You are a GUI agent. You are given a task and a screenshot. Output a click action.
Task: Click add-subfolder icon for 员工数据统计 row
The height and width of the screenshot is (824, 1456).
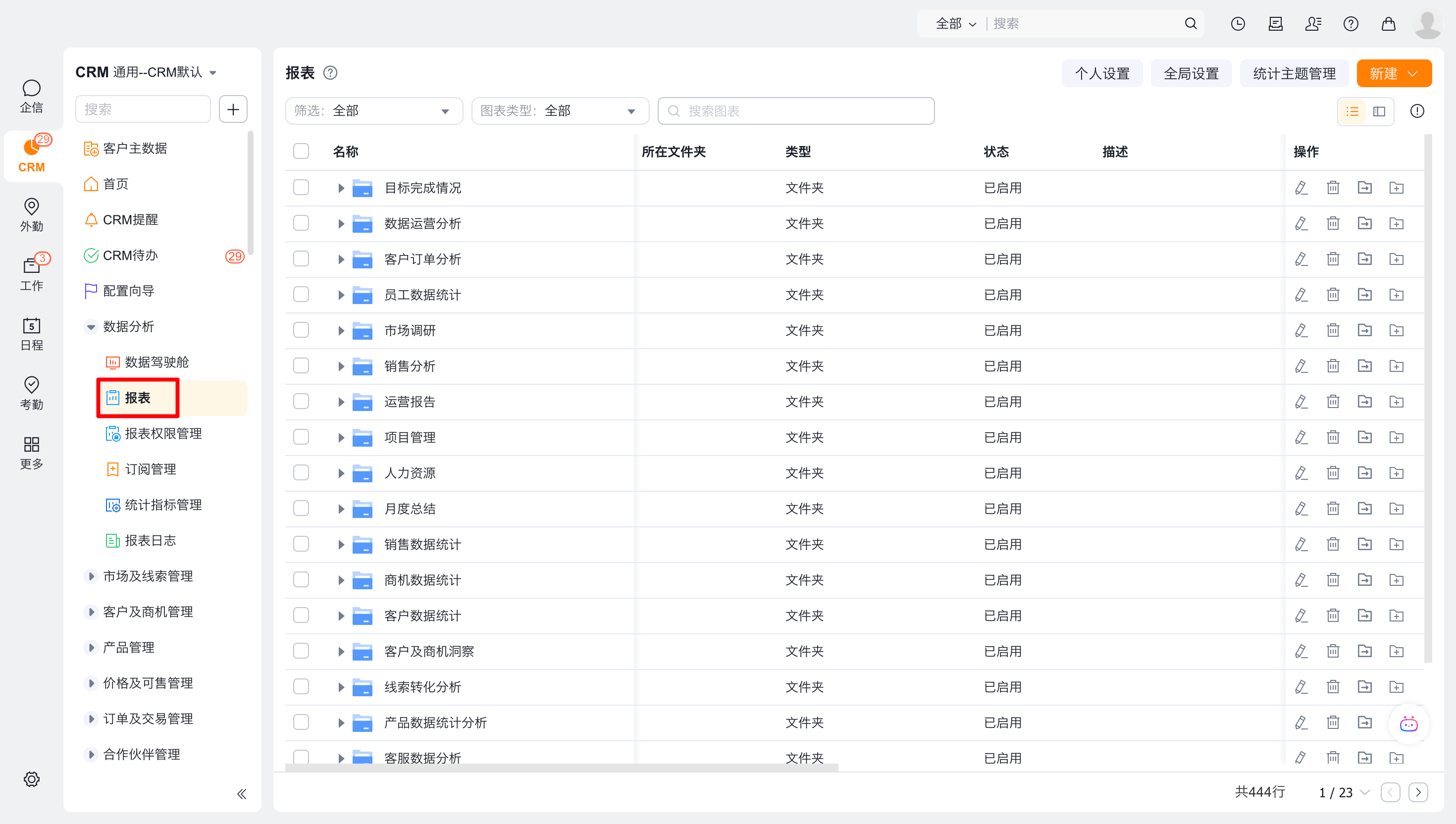tap(1396, 295)
